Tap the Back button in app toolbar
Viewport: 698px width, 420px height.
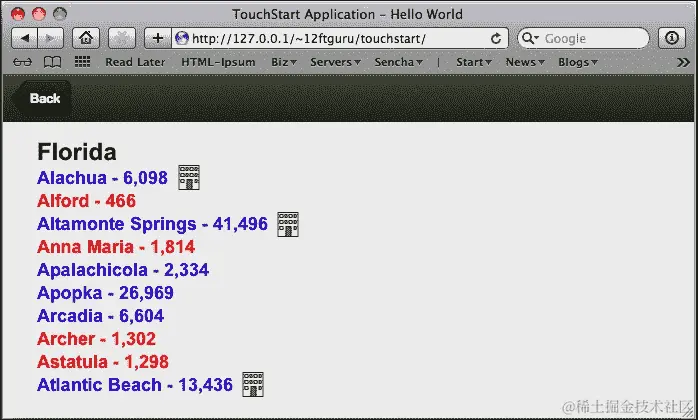(41, 98)
